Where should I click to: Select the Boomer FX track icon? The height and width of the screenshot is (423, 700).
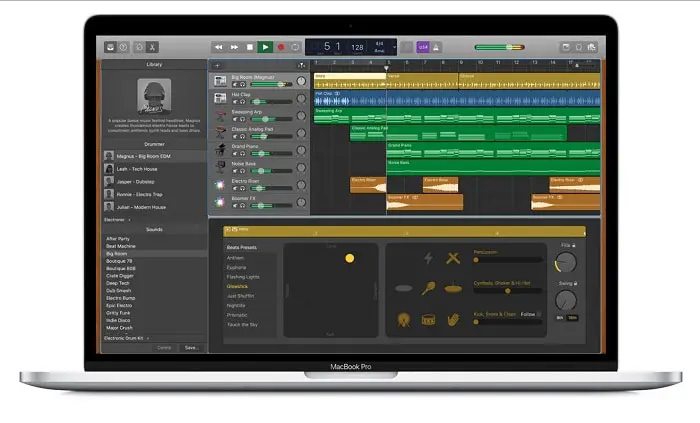220,202
